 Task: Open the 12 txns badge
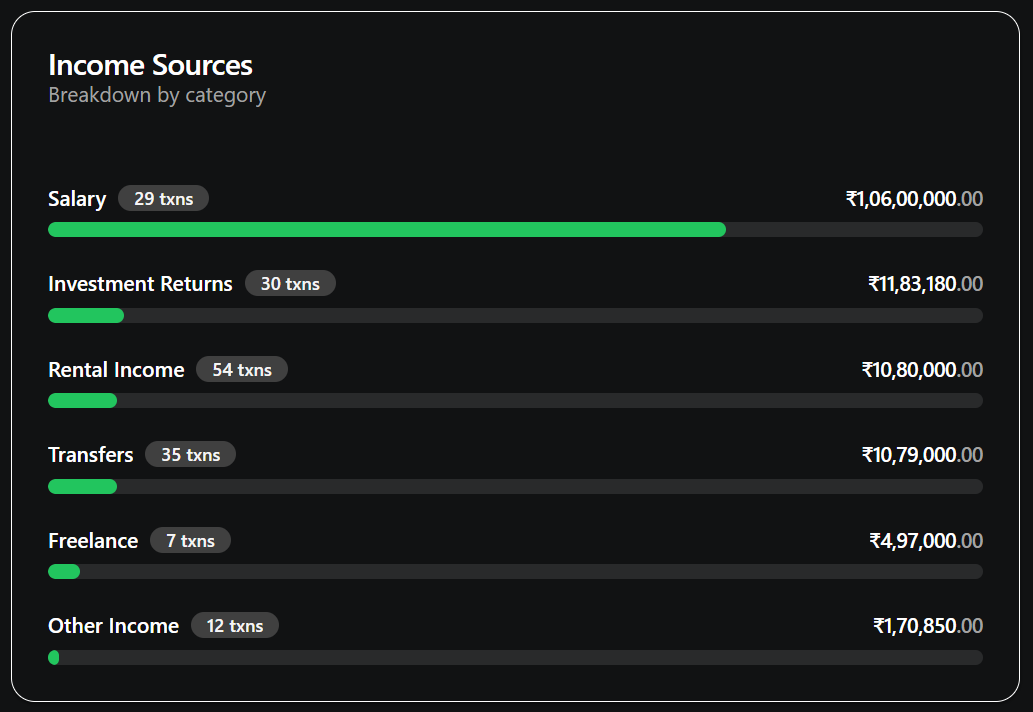click(x=235, y=626)
